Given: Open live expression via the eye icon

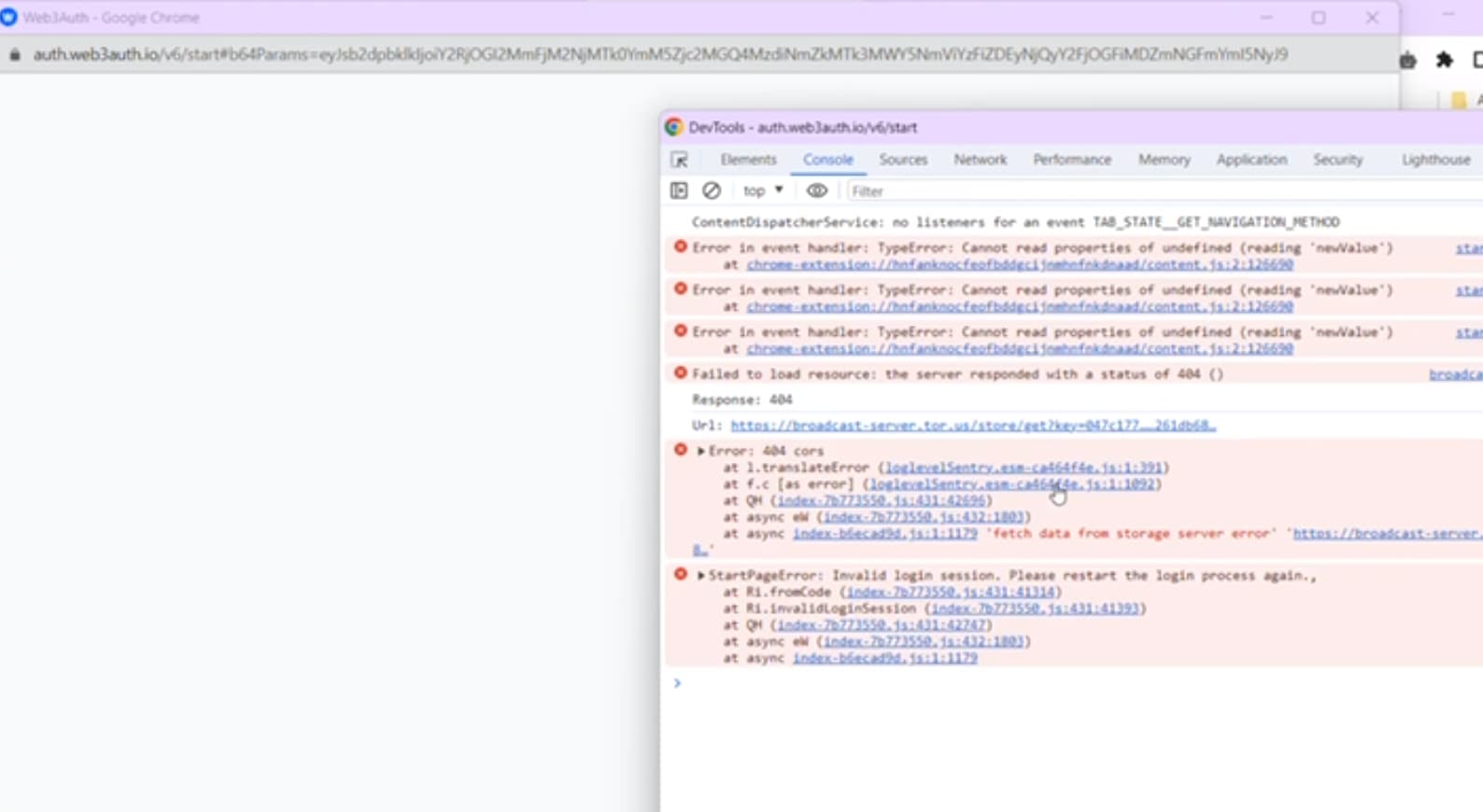Looking at the screenshot, I should [817, 190].
